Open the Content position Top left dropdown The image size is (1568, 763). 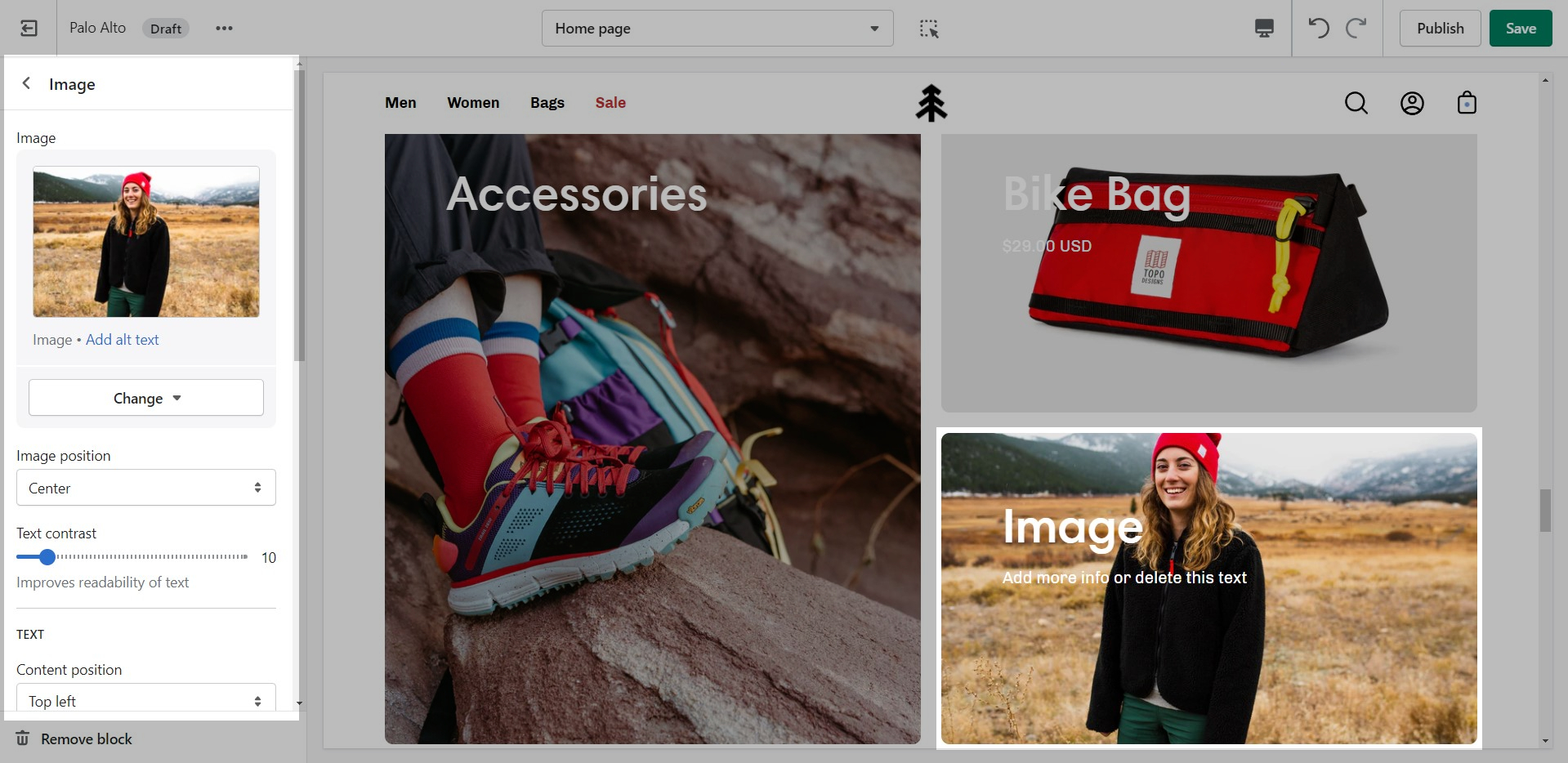pyautogui.click(x=146, y=700)
